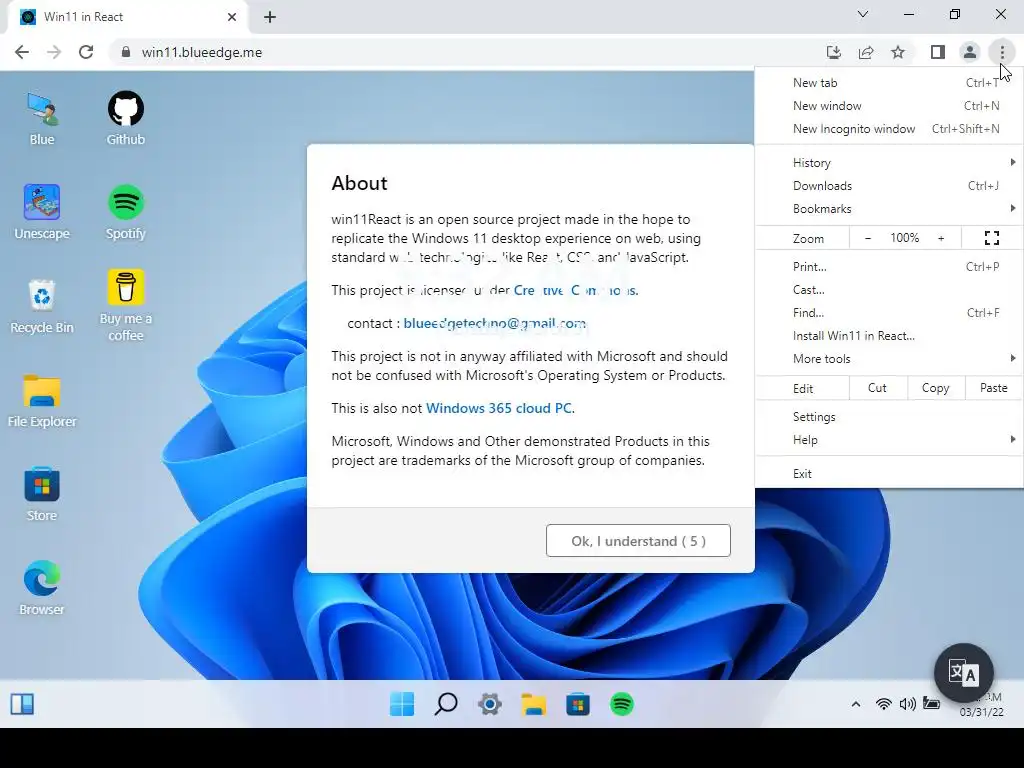Open Spotify from the taskbar
1024x768 pixels.
pyautogui.click(x=622, y=704)
